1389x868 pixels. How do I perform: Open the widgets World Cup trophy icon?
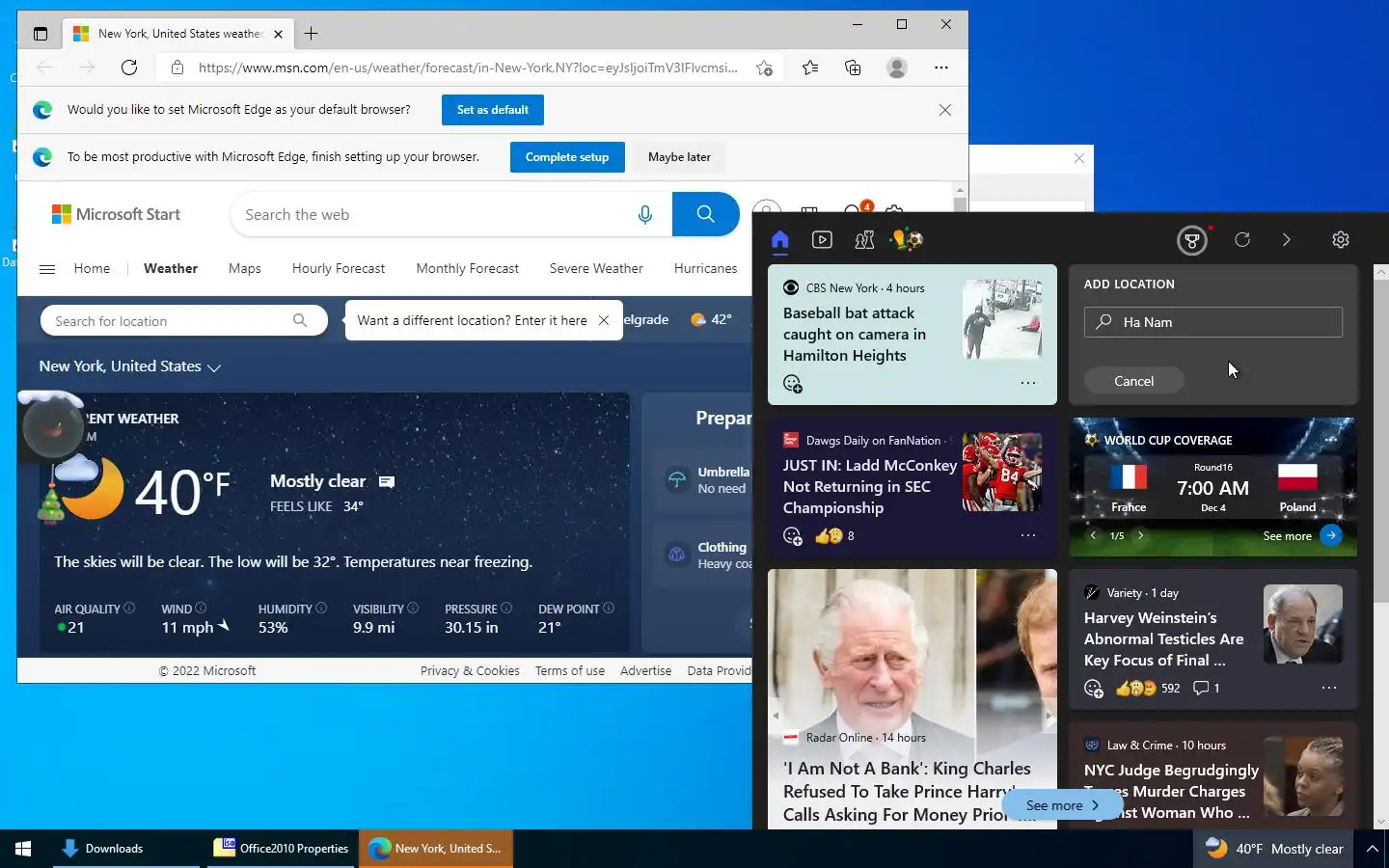point(907,240)
